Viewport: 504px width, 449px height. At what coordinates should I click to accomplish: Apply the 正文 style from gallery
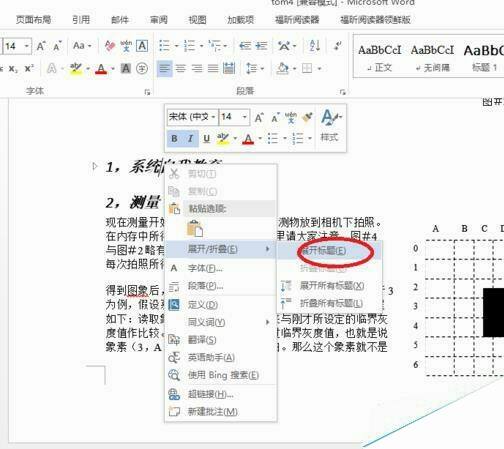(x=380, y=58)
